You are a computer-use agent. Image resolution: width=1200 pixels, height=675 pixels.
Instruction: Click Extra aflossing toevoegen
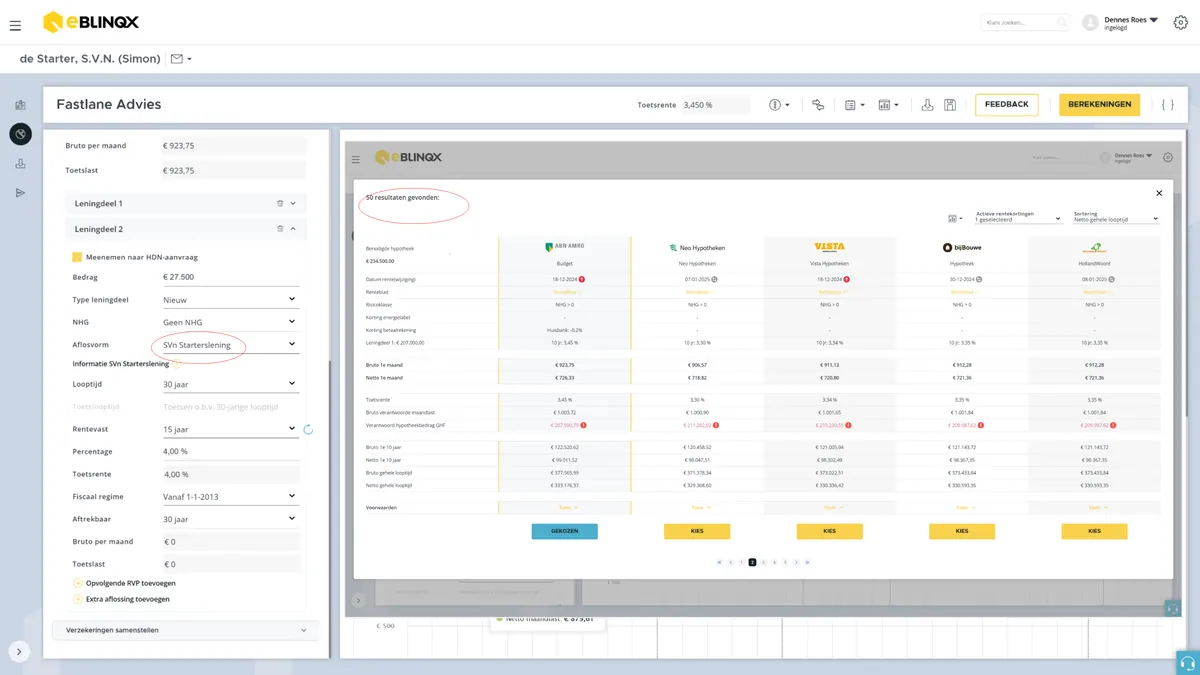tap(121, 599)
